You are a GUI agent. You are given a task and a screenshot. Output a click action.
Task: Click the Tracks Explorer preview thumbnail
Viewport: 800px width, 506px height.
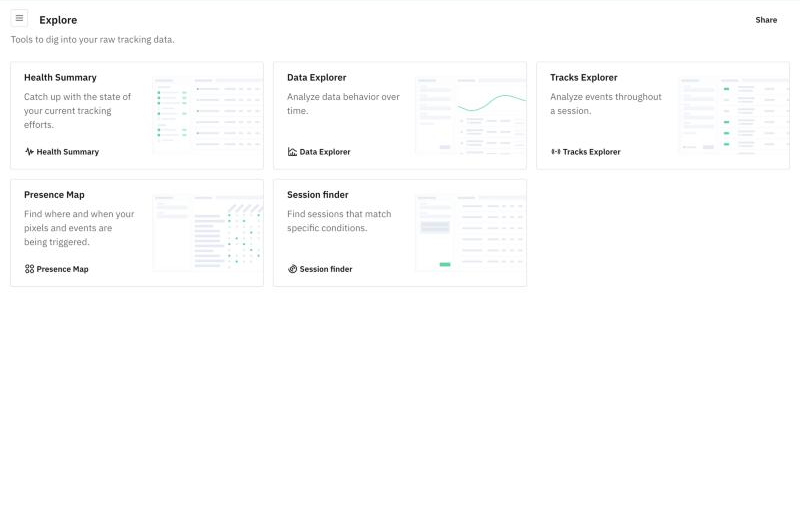point(734,115)
